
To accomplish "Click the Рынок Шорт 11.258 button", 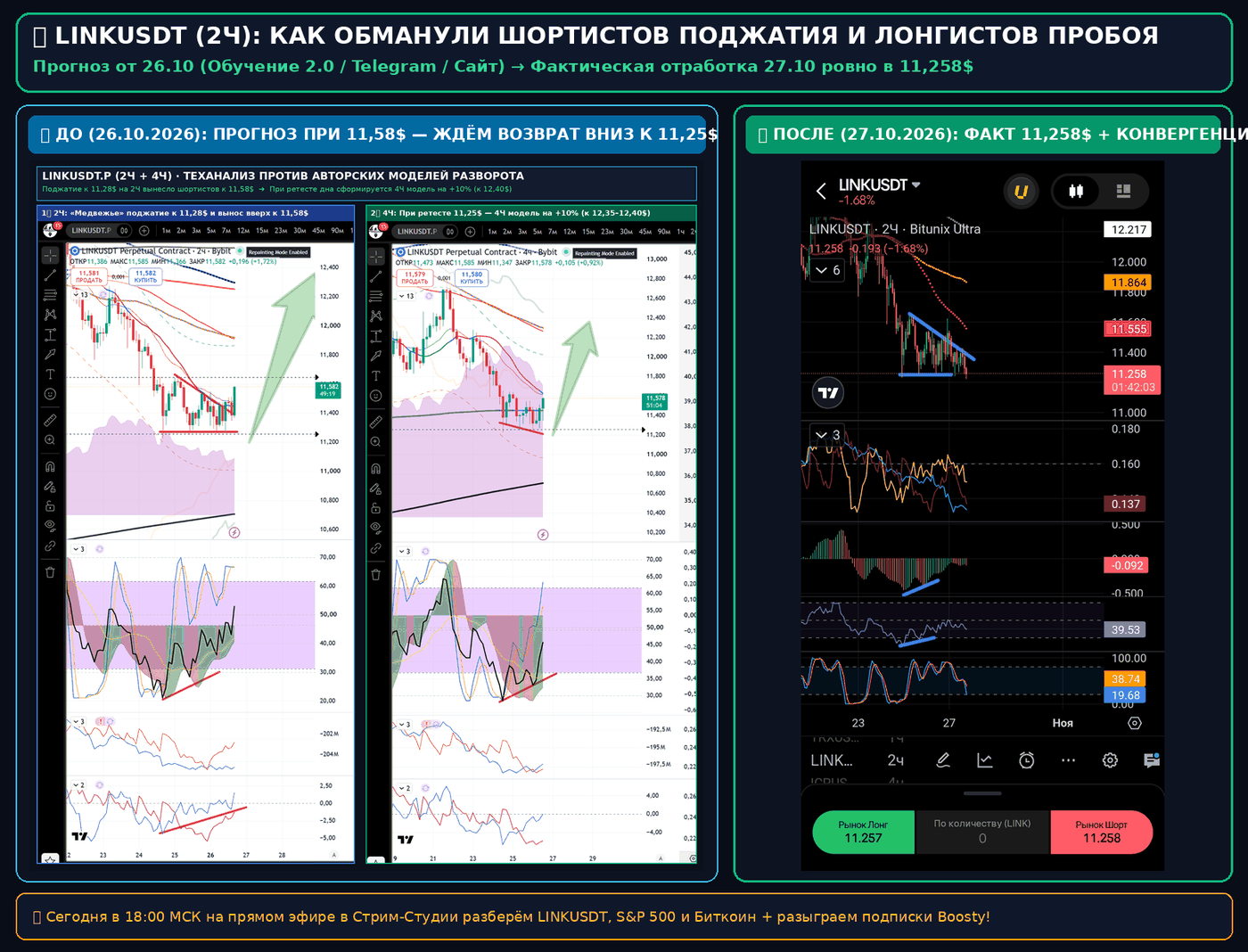I will coord(1102,832).
